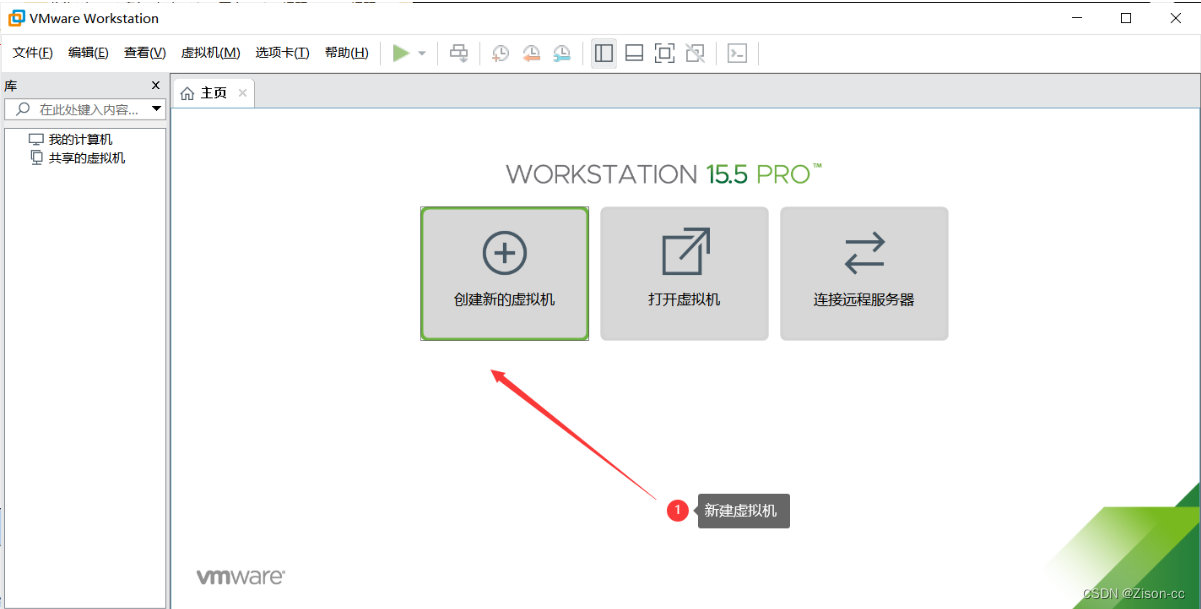Open the 查看(V) menu
Viewport: 1201px width, 609px height.
coord(145,53)
